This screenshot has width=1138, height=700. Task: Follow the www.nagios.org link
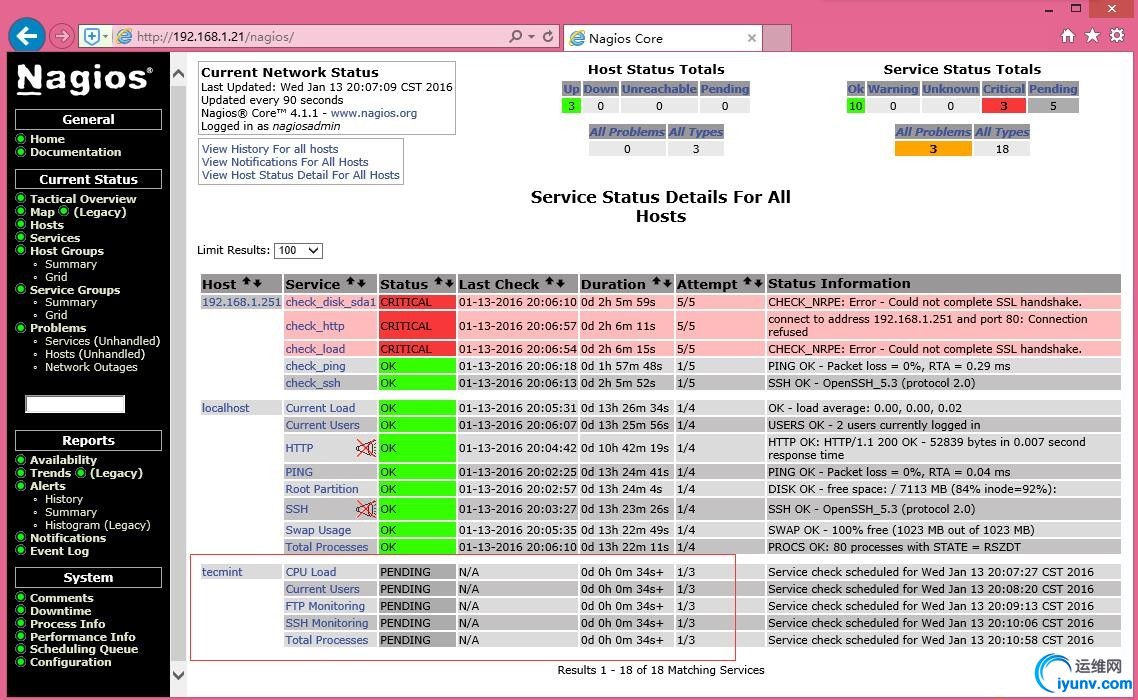[x=374, y=113]
